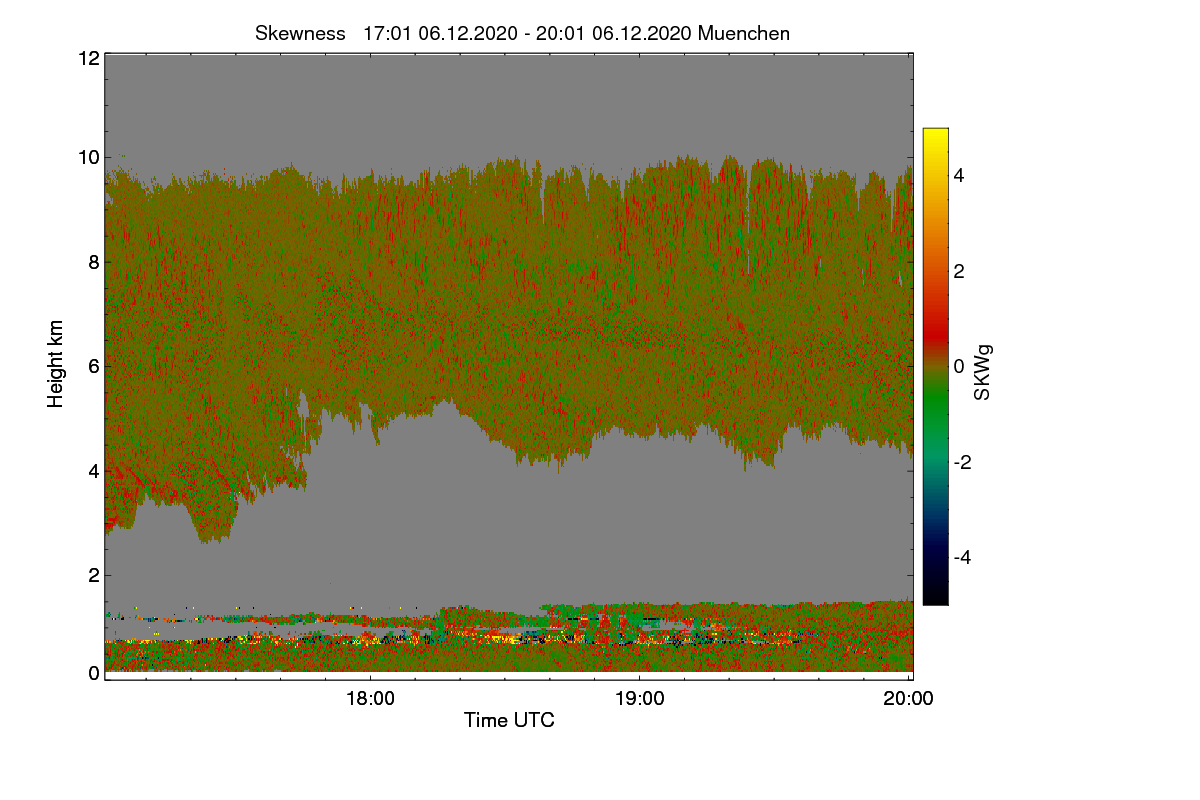
Task: Click the black bottom of the colorbar
Action: (935, 592)
